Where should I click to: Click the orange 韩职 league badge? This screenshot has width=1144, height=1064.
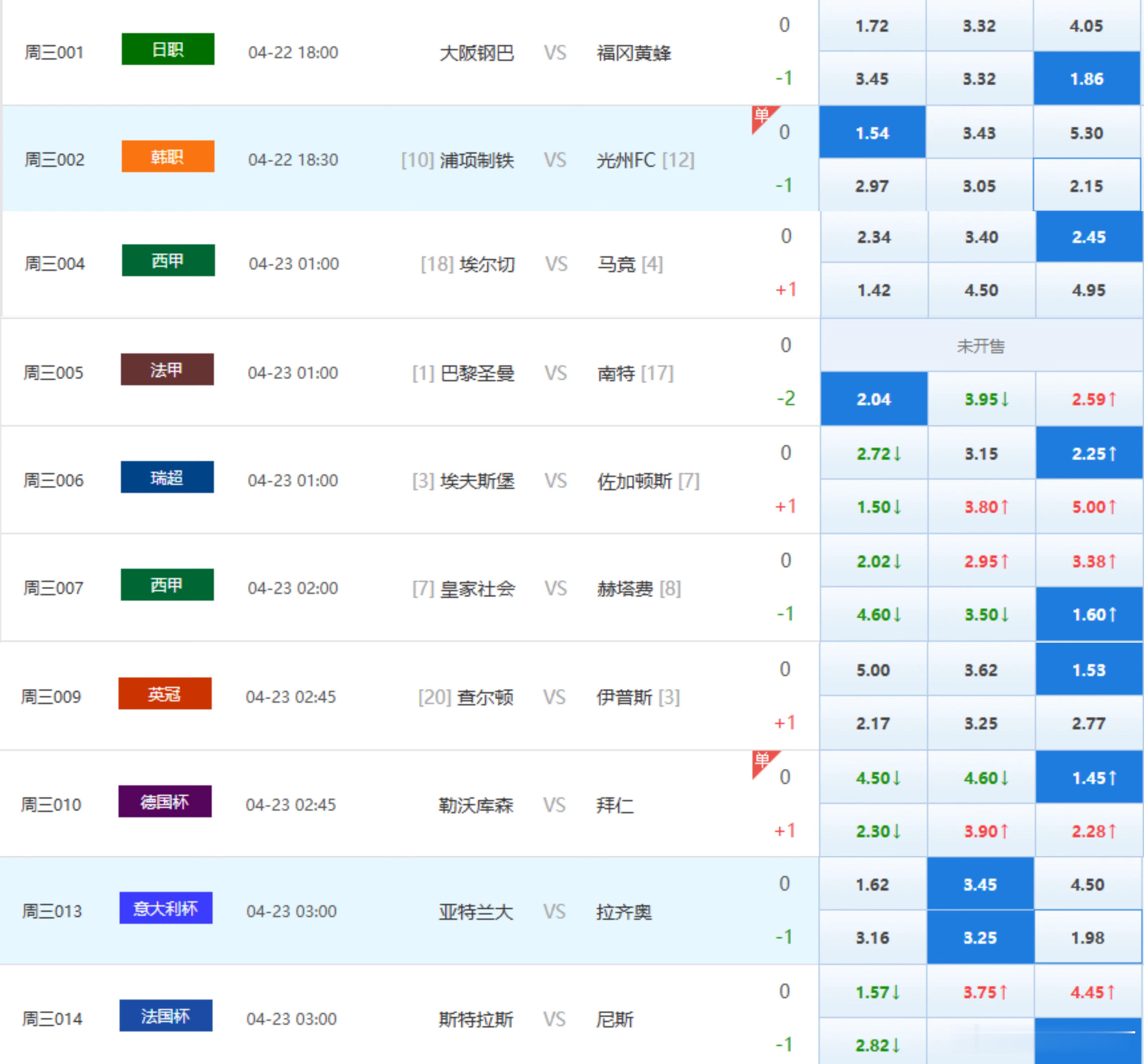click(x=167, y=157)
